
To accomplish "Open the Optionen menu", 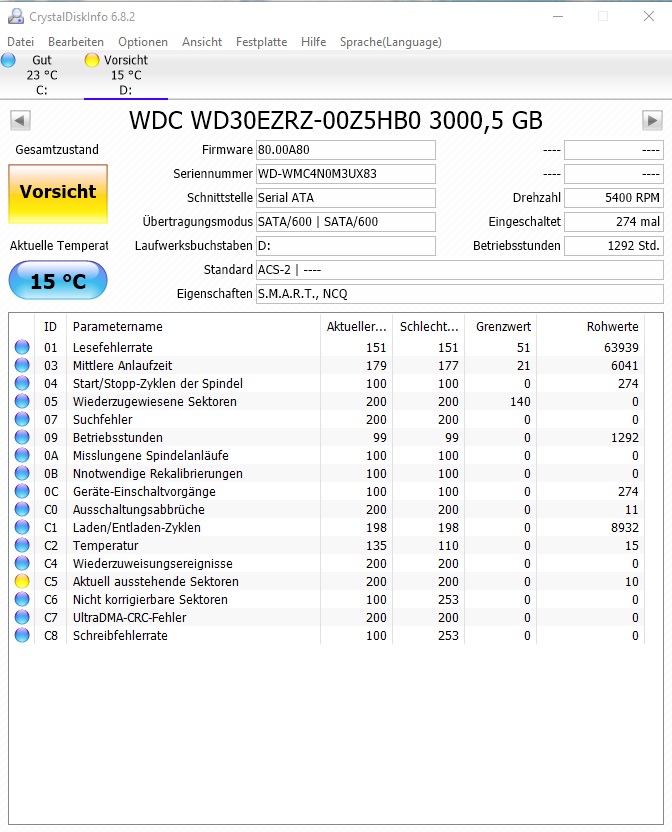I will coord(143,42).
